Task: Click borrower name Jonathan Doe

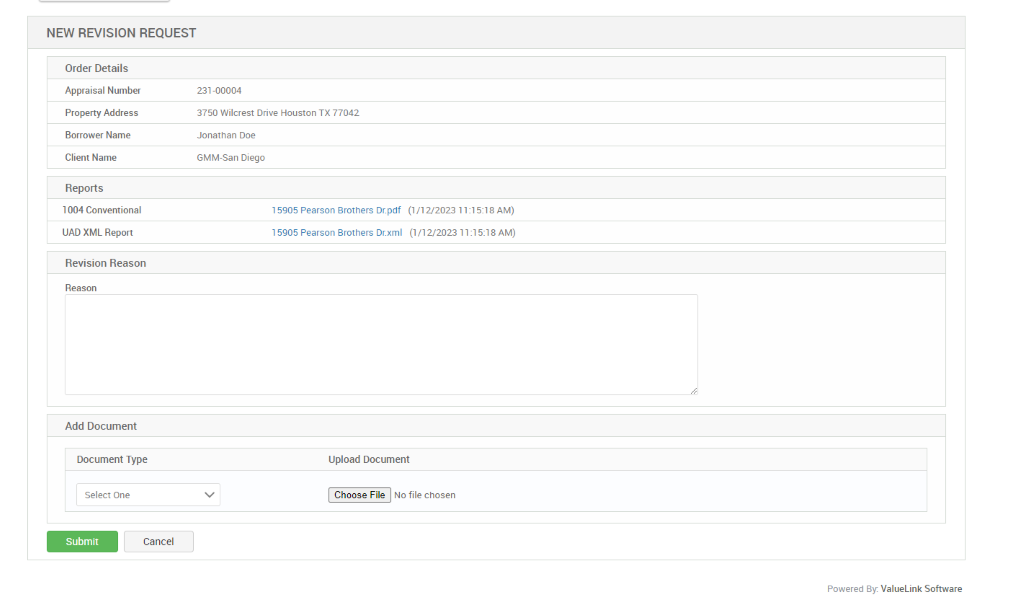Action: tap(225, 135)
